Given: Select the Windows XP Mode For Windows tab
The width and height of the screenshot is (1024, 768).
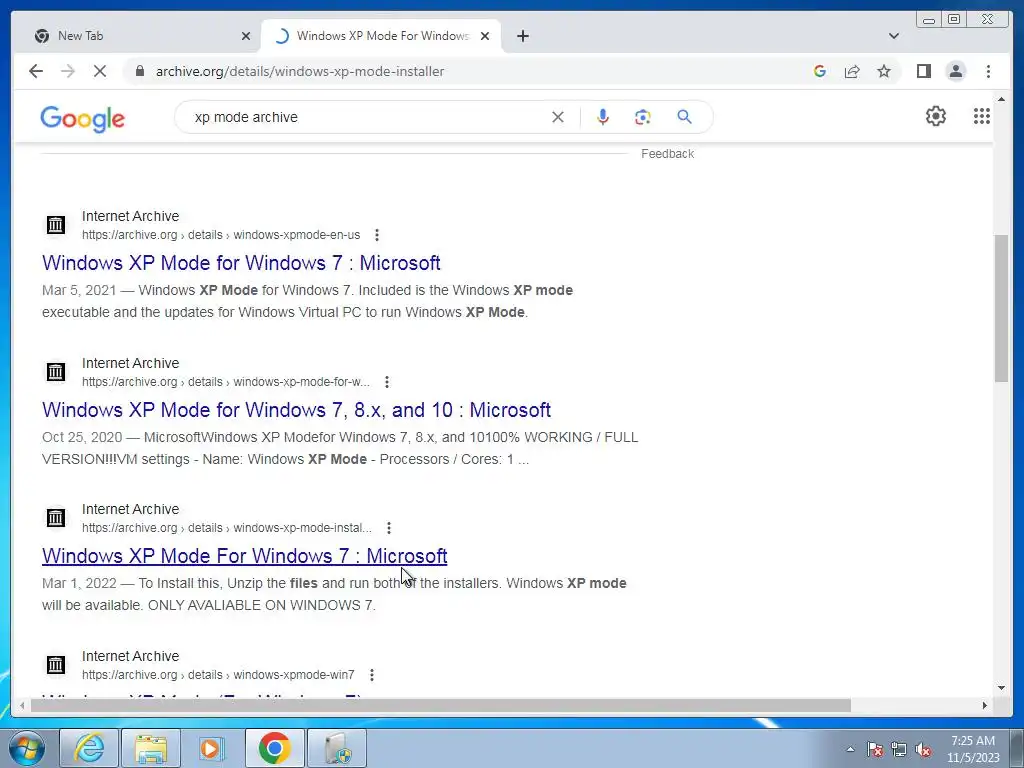Looking at the screenshot, I should pos(381,36).
